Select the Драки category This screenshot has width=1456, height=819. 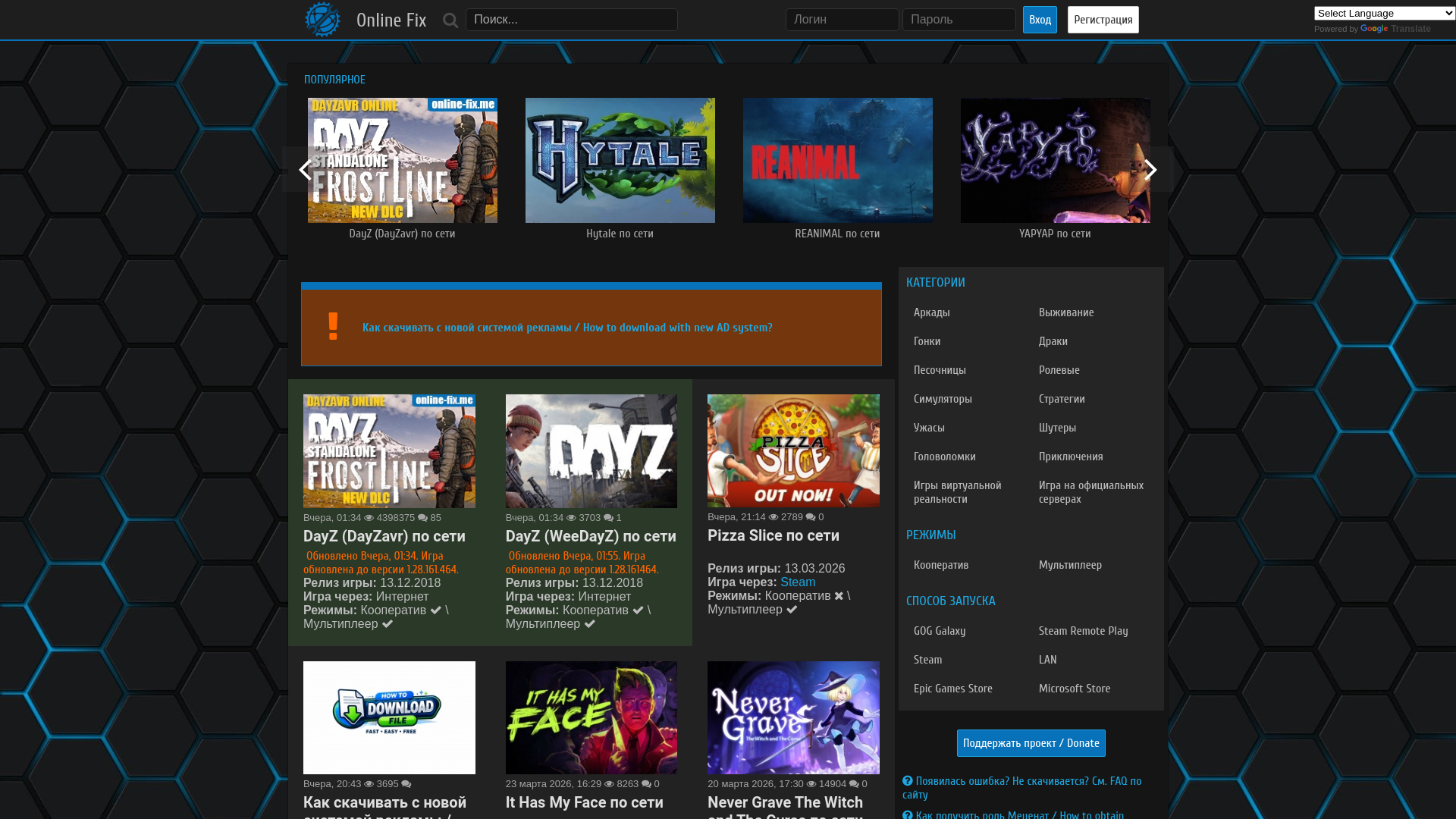1053,341
